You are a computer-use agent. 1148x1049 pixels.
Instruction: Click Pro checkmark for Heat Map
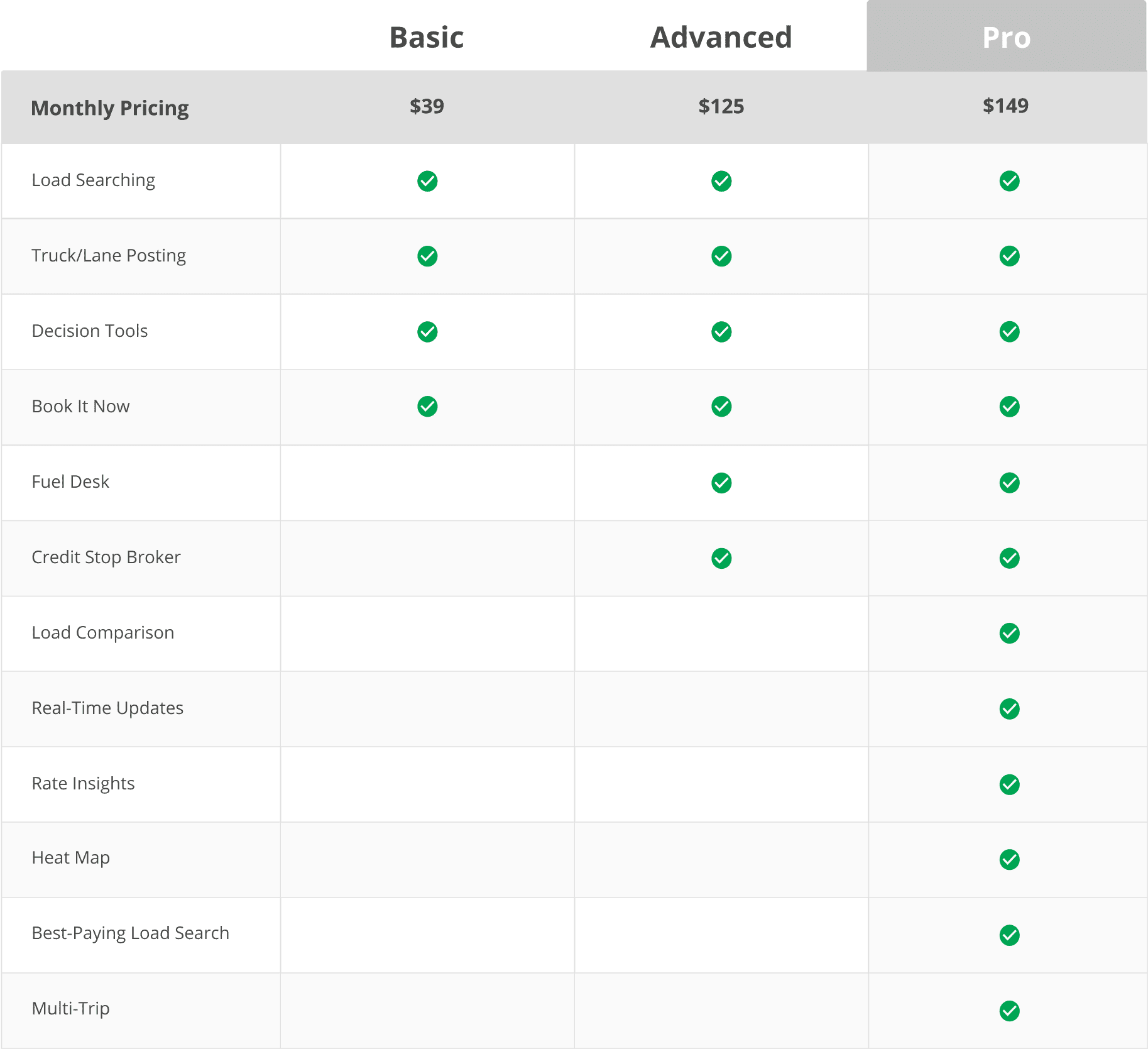coord(1009,859)
